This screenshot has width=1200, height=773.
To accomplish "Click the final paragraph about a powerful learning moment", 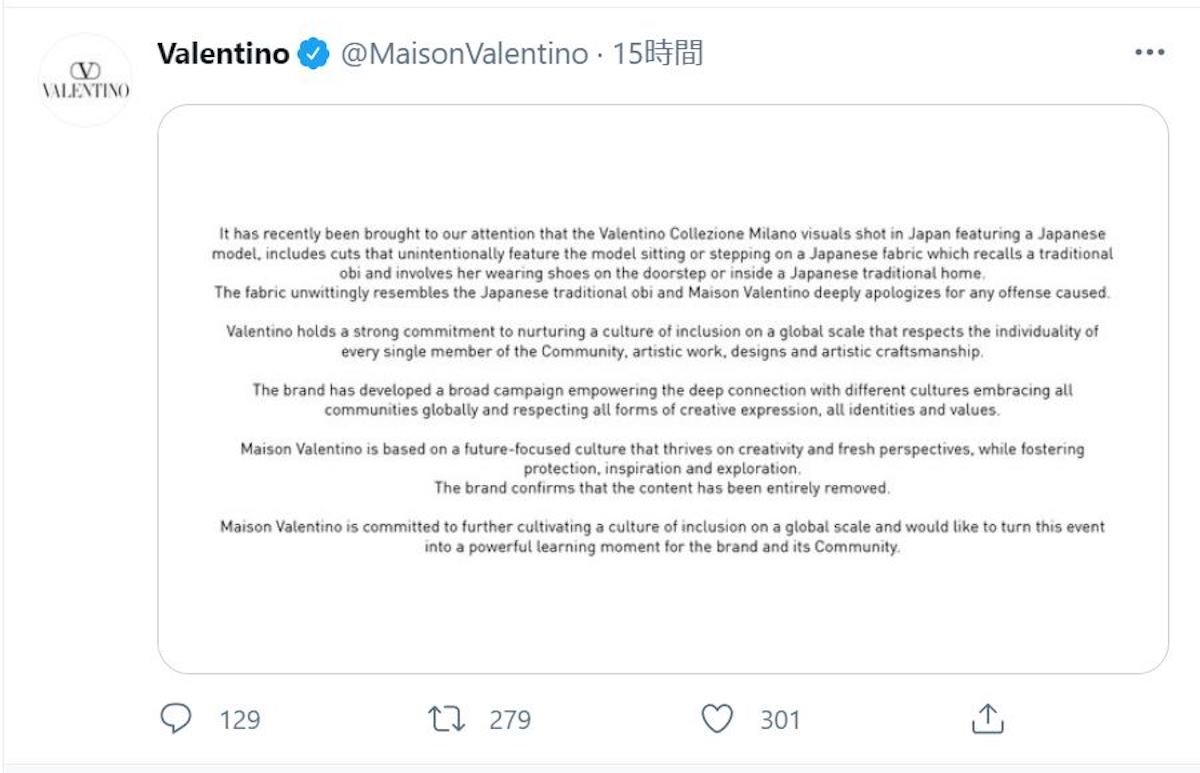I will click(x=662, y=537).
